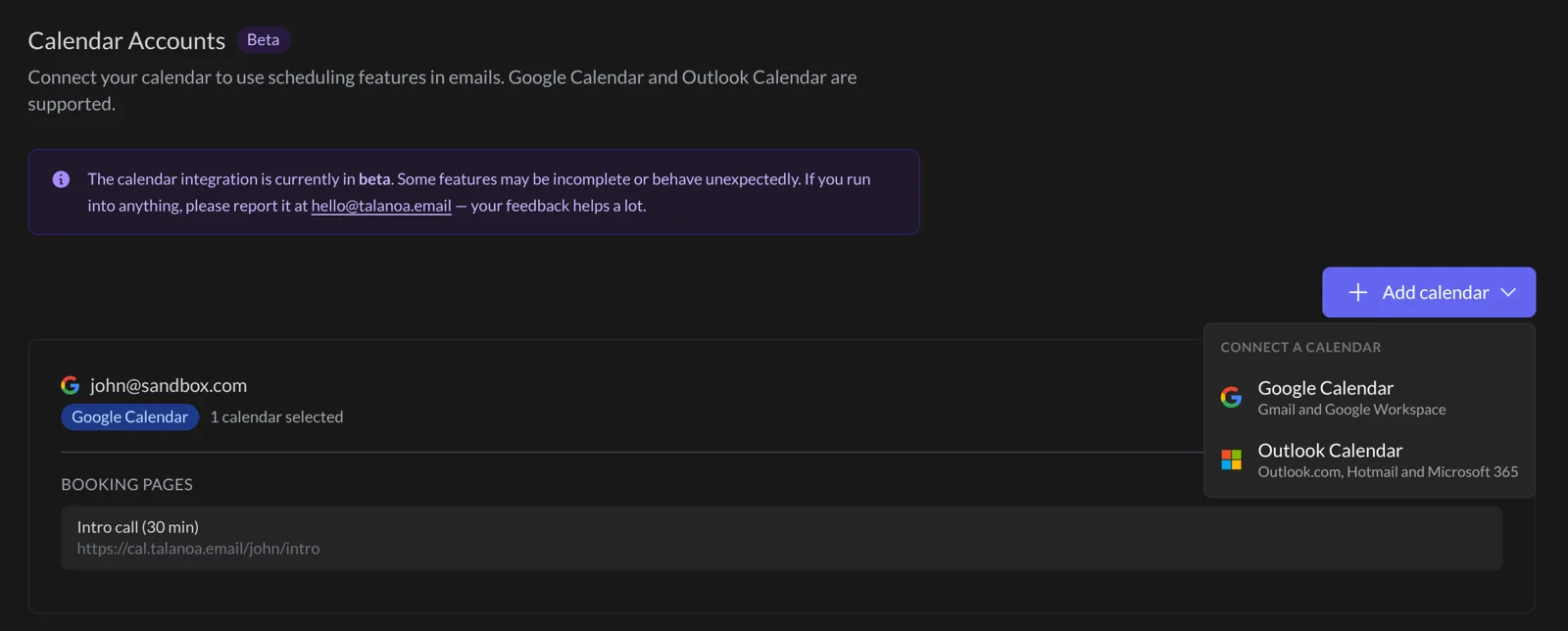The width and height of the screenshot is (1568, 631).
Task: Click the blue Google Calendar tag
Action: tap(129, 417)
